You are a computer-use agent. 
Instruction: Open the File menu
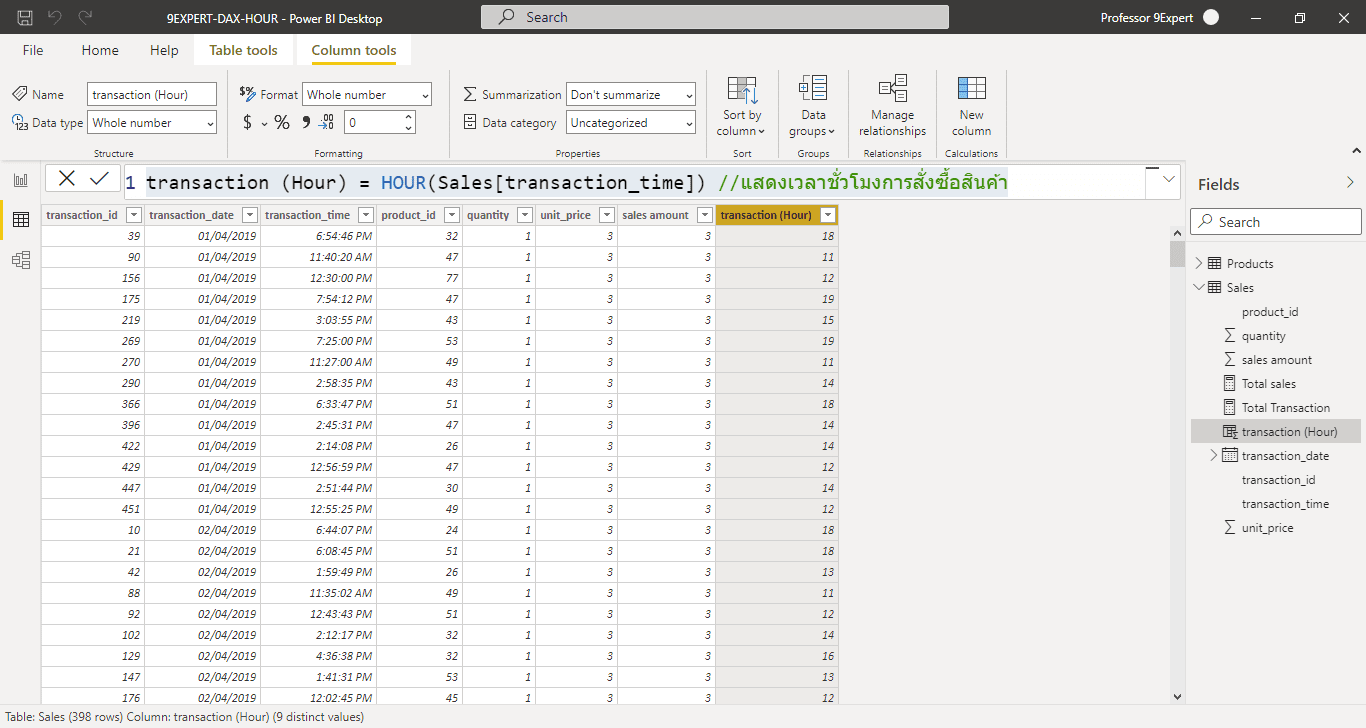point(33,50)
